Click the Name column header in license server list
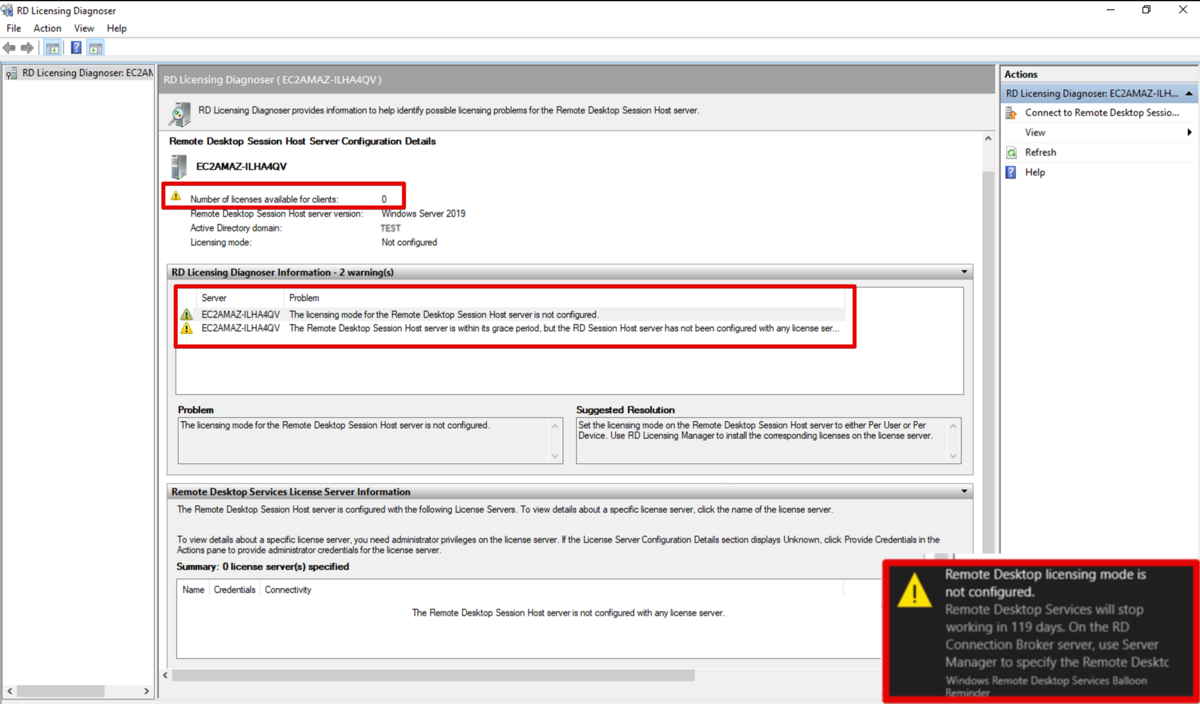Screen dimensions: 1200x704 coord(194,590)
